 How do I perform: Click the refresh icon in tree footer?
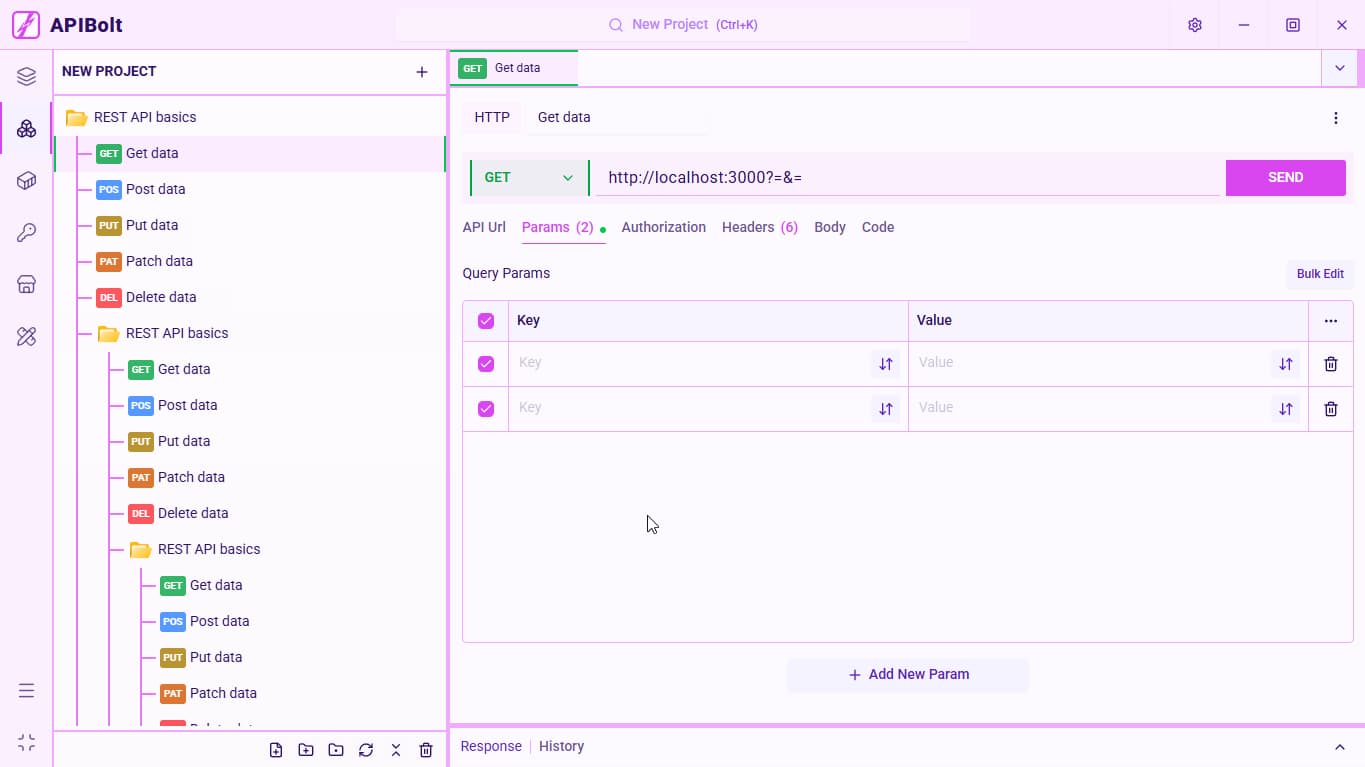pyautogui.click(x=366, y=750)
